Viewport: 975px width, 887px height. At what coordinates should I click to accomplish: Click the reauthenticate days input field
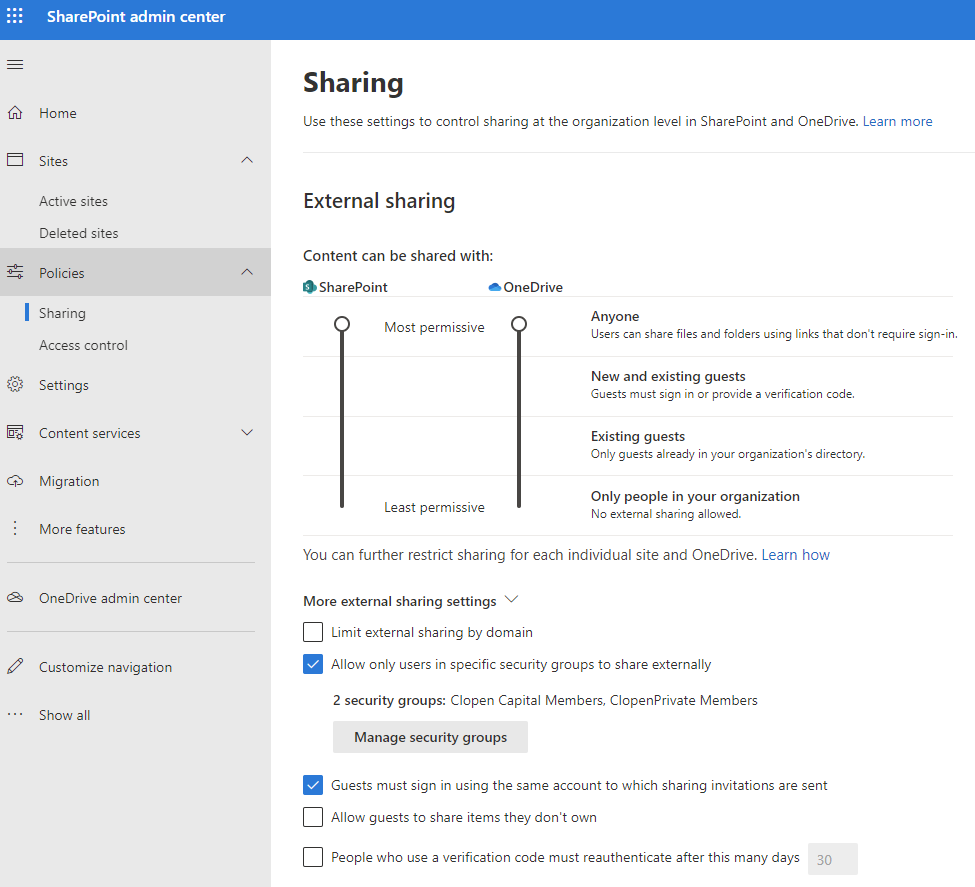[x=833, y=859]
